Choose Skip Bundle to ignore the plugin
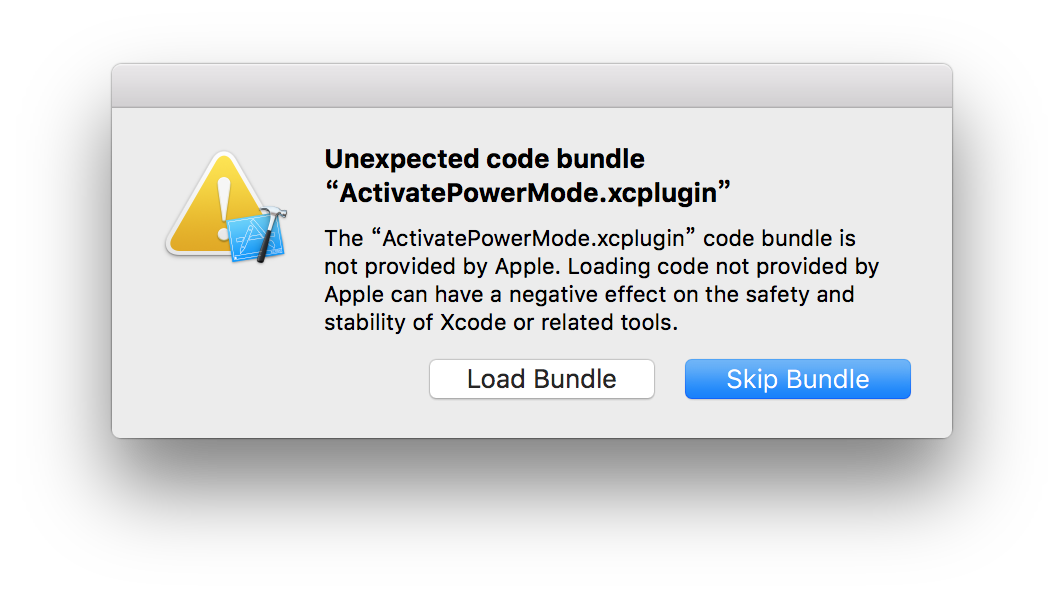1064x598 pixels. click(797, 380)
